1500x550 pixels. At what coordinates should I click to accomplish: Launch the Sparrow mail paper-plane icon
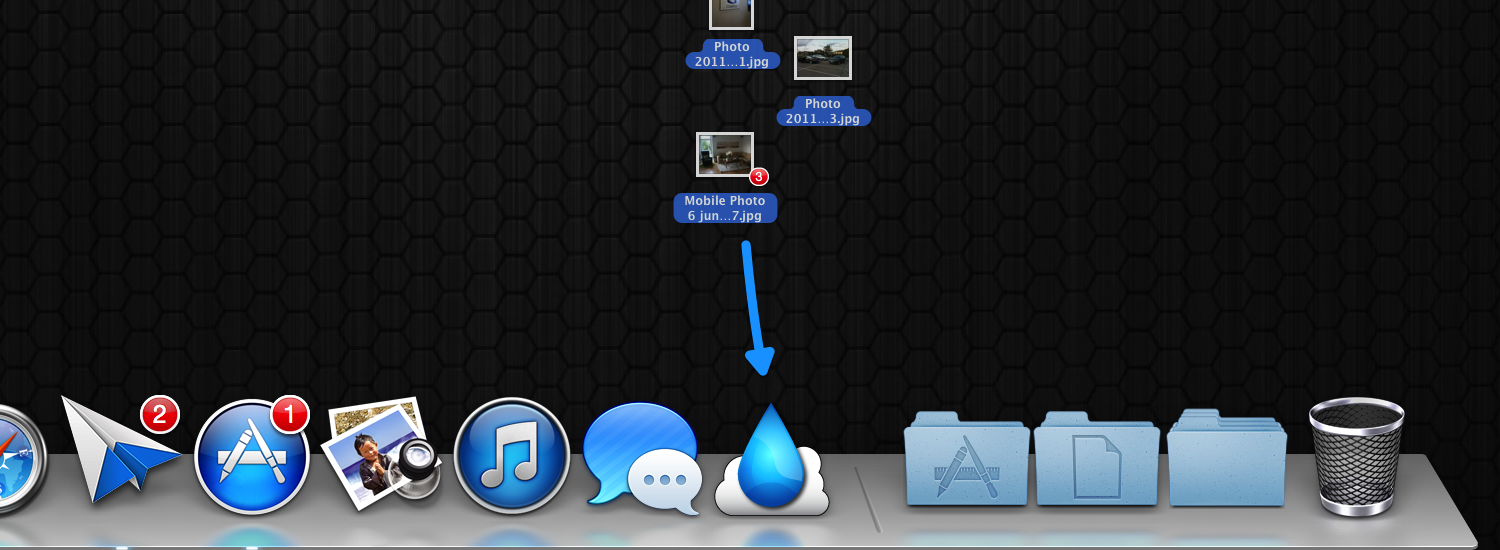120,448
